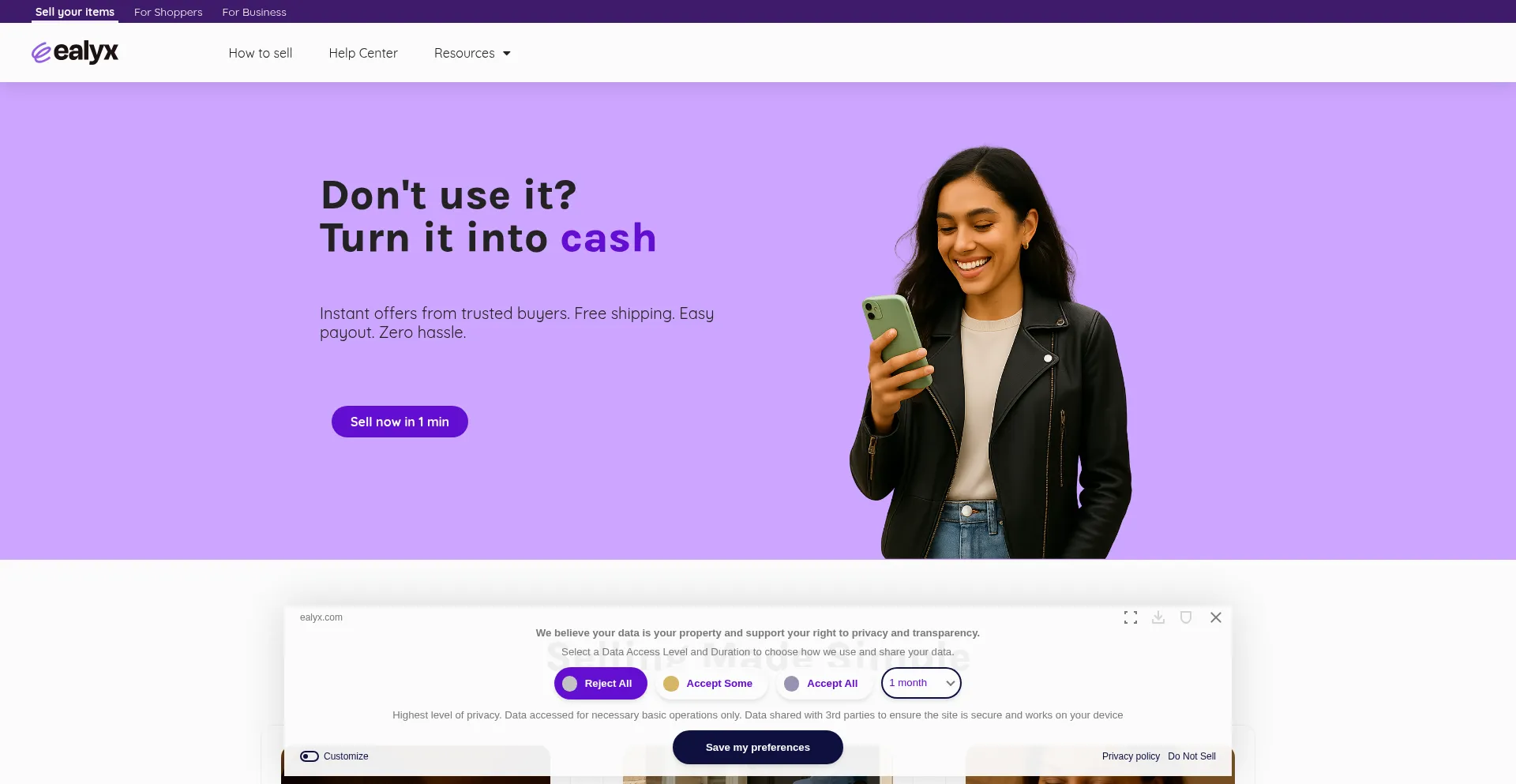Click the Do Not Sell link
1516x784 pixels.
click(1191, 756)
